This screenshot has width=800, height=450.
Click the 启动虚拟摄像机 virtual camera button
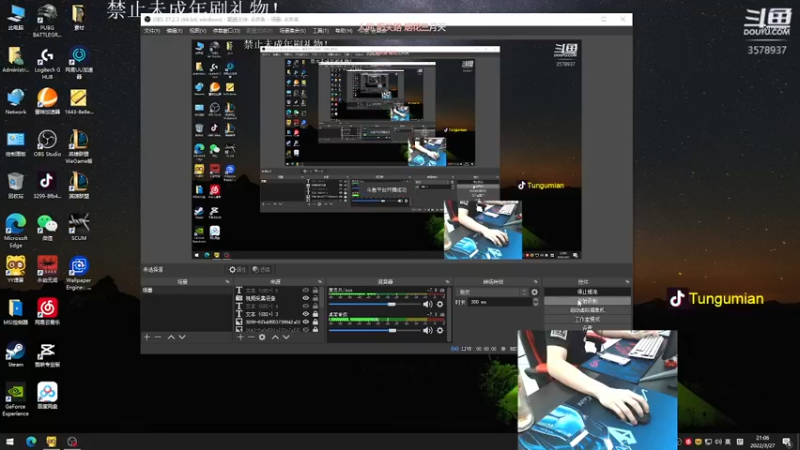click(x=587, y=310)
